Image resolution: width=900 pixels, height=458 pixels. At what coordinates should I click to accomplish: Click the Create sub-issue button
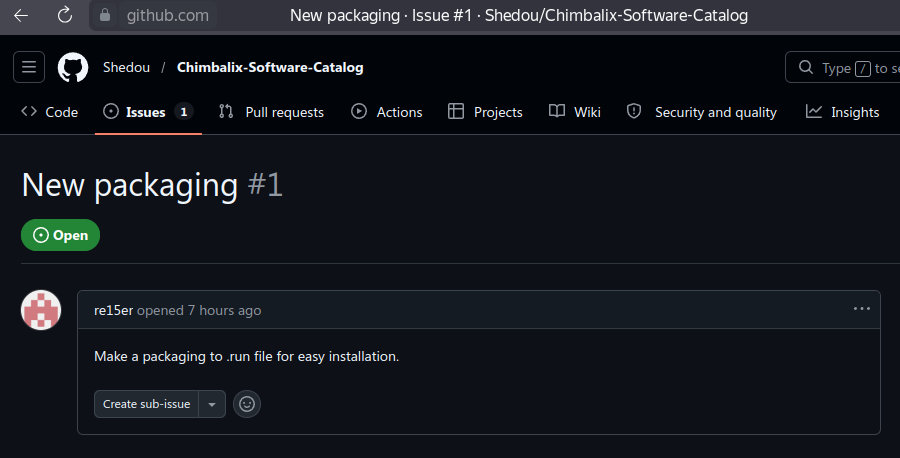(x=146, y=404)
